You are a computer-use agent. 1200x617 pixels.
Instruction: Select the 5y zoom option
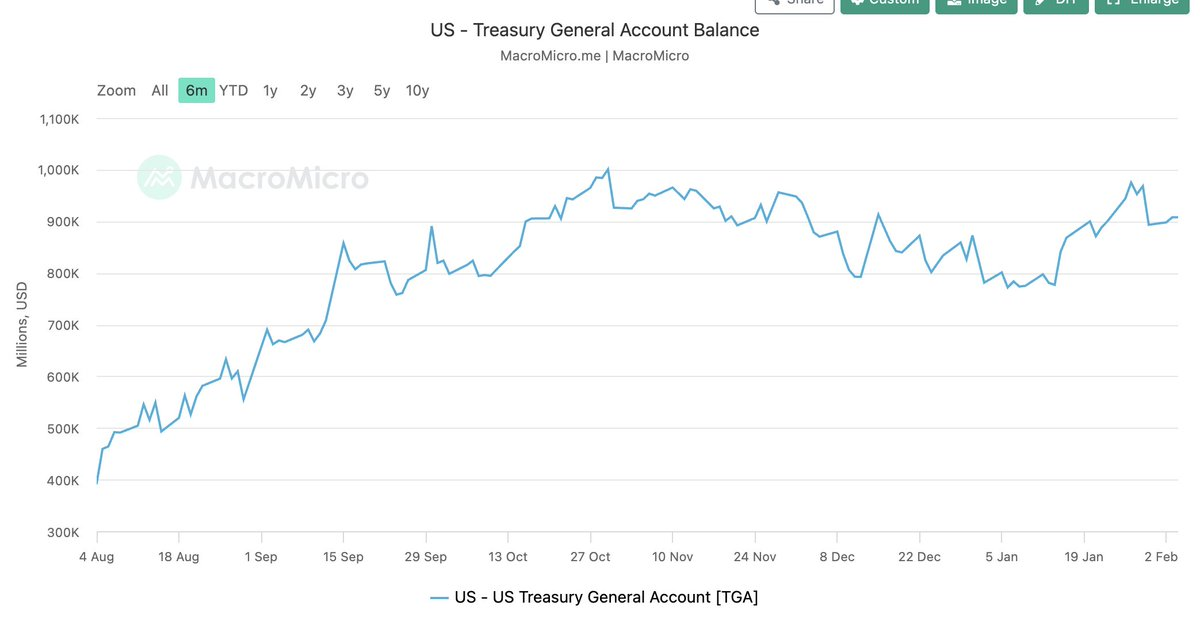pyautogui.click(x=382, y=91)
